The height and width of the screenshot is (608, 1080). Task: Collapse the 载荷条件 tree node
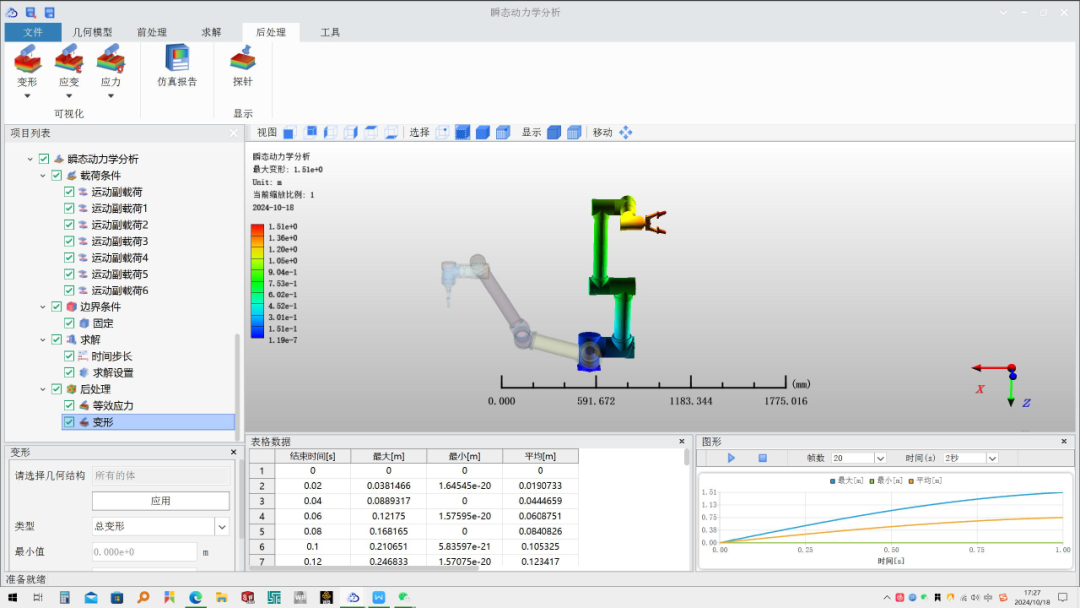pos(43,176)
